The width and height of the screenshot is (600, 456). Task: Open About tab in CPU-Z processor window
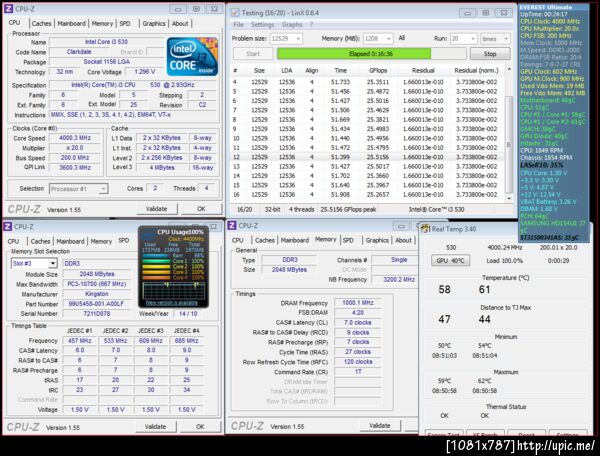coord(180,23)
